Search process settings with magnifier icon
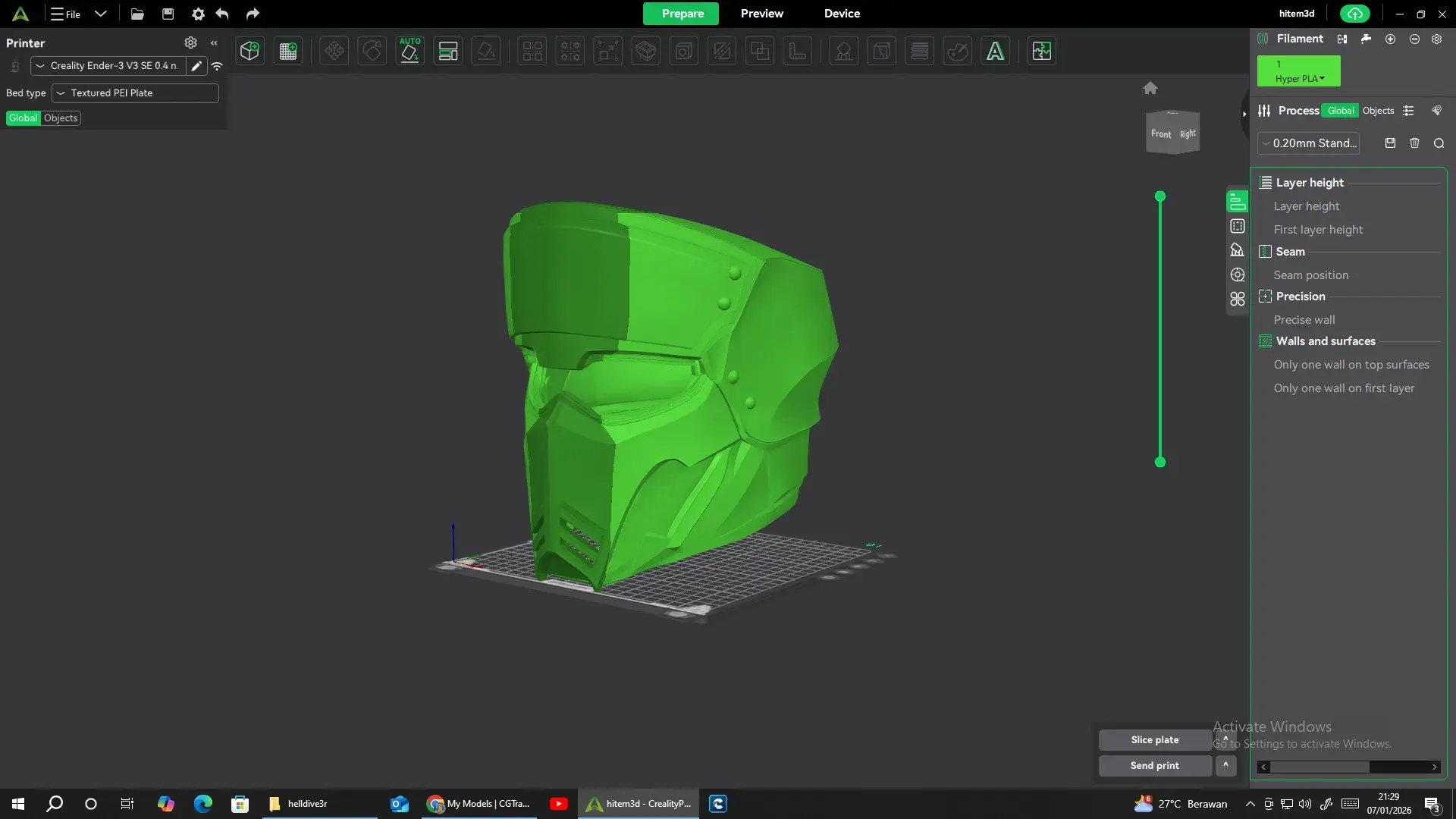Viewport: 1456px width, 819px height. pyautogui.click(x=1439, y=143)
